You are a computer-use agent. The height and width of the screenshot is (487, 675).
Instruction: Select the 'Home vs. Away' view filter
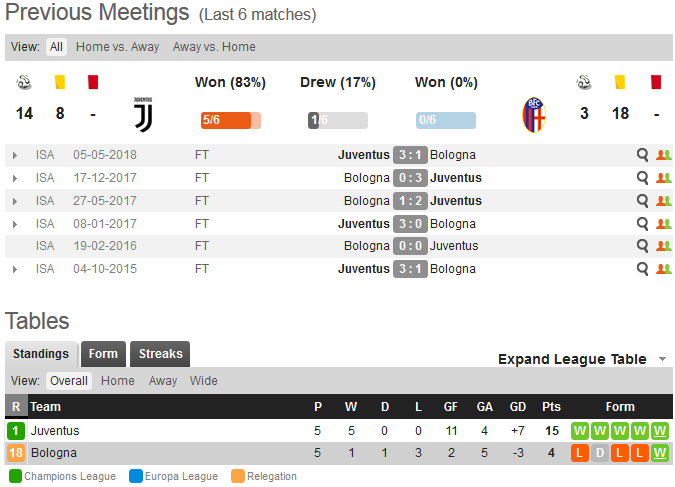point(118,47)
